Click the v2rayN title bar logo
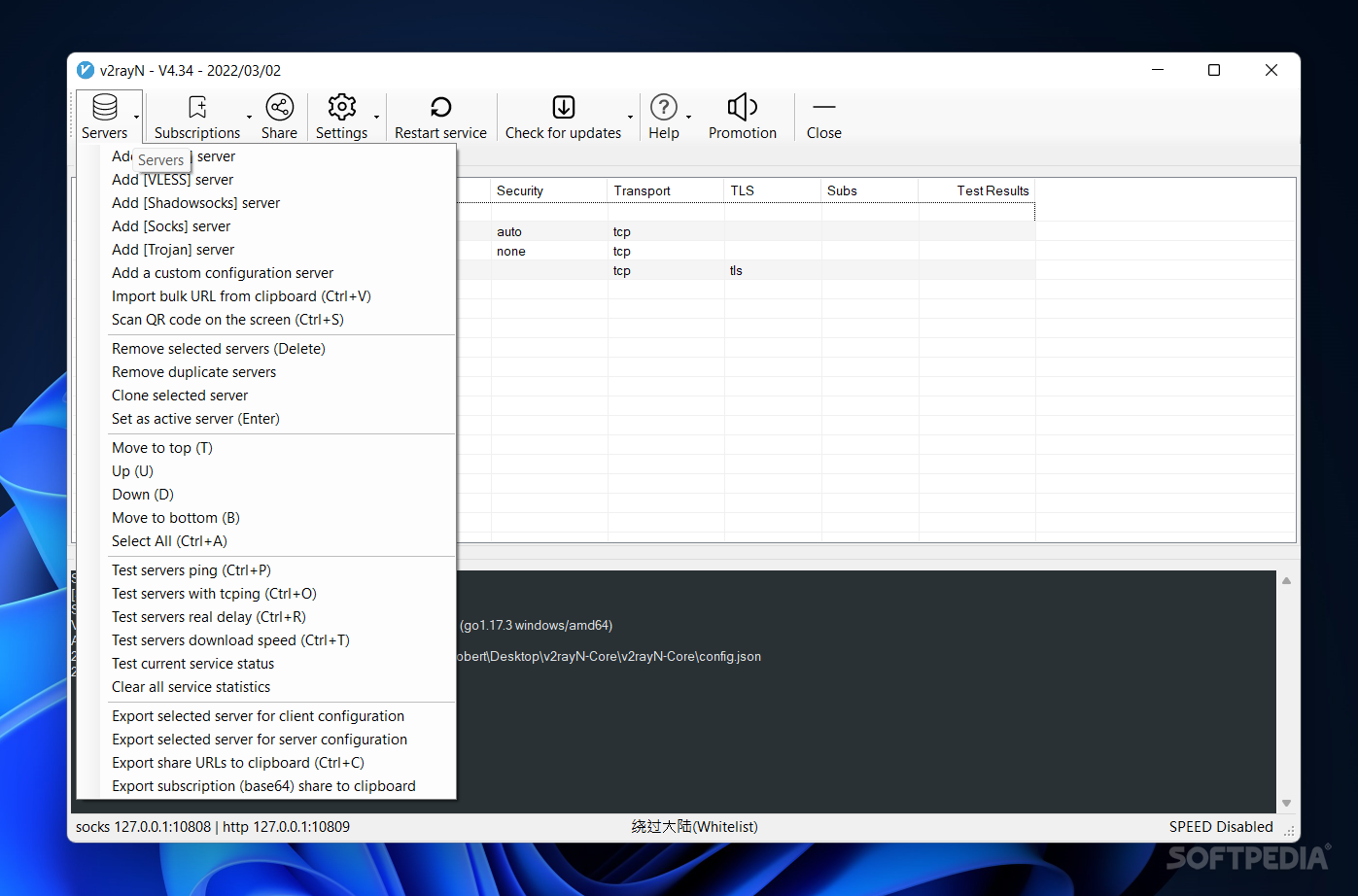 86,70
